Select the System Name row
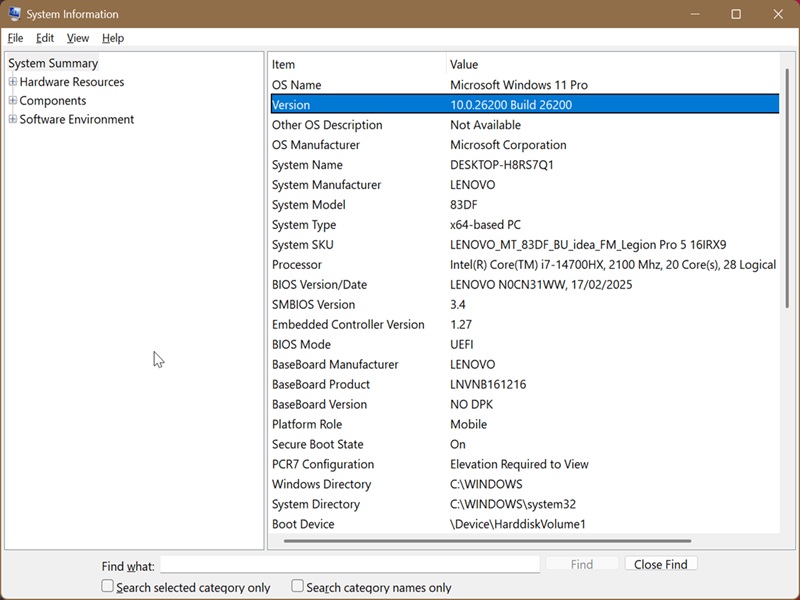The image size is (800, 600). pos(525,165)
